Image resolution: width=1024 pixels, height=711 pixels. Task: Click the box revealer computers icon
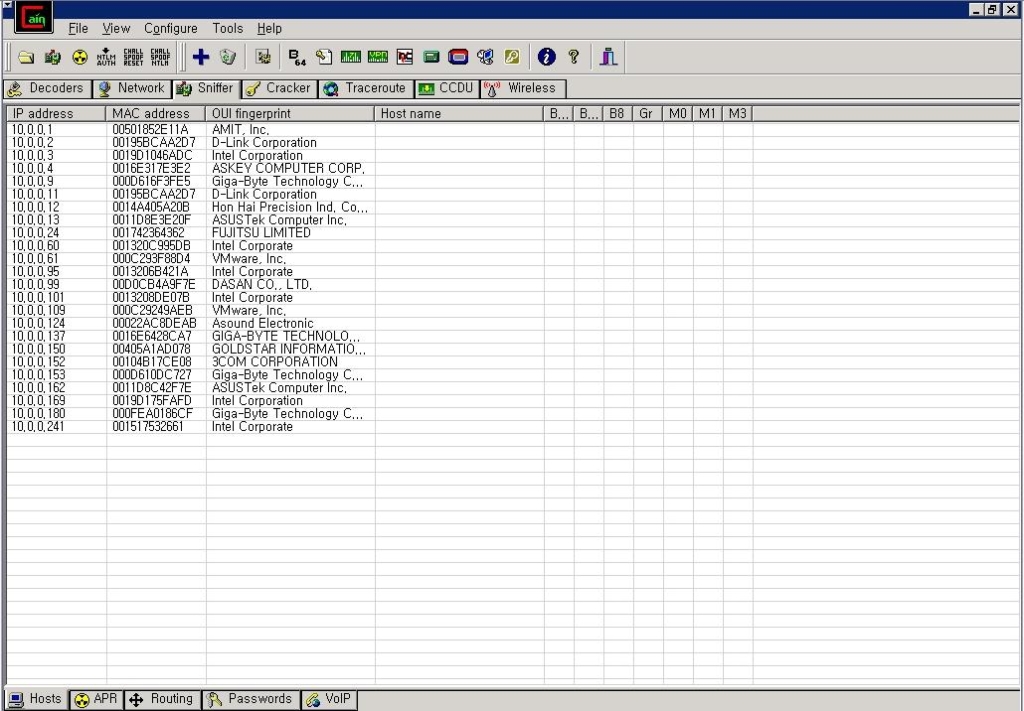[485, 57]
